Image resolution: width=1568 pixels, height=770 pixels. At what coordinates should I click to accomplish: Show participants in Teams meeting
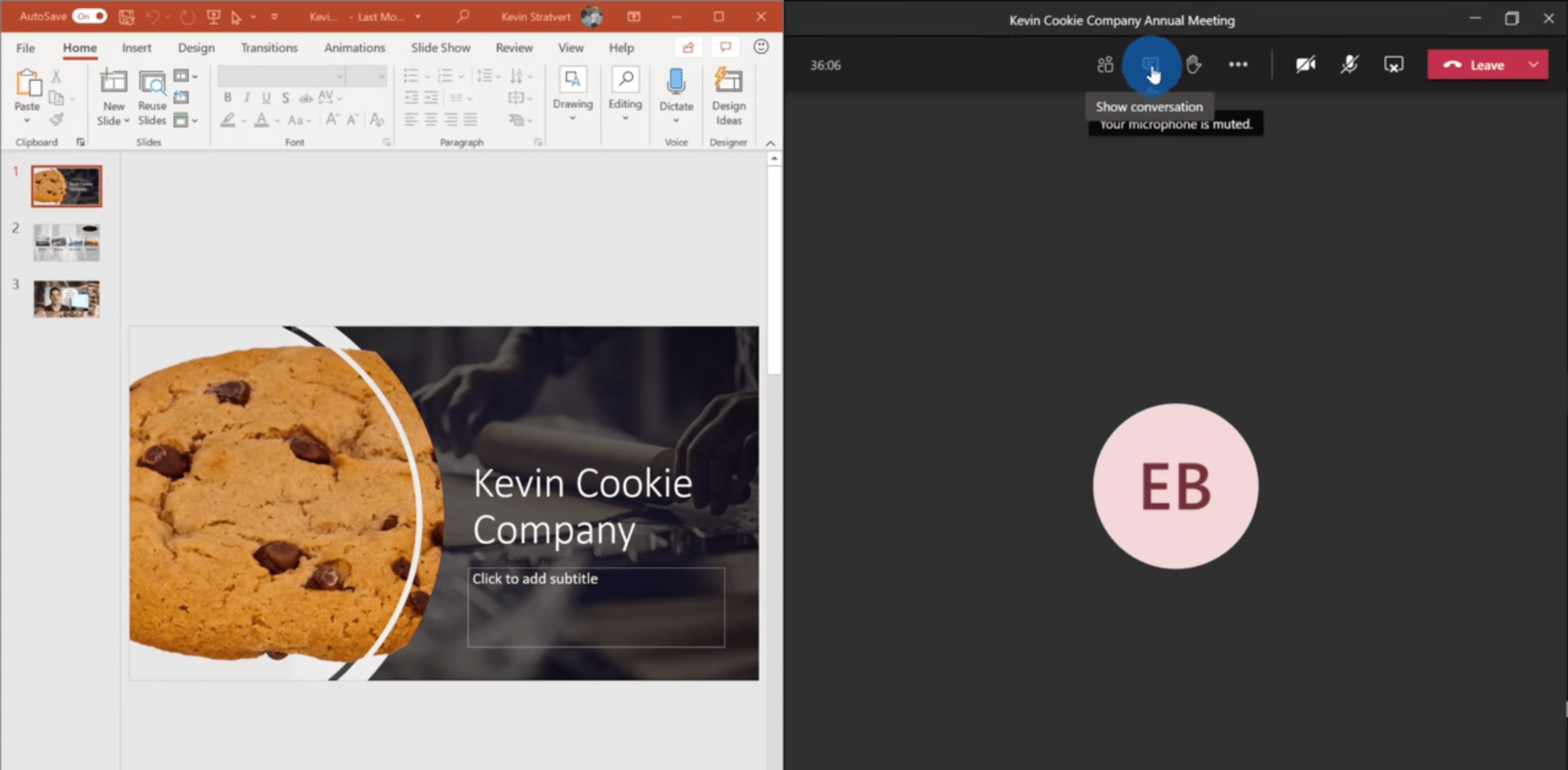point(1105,65)
